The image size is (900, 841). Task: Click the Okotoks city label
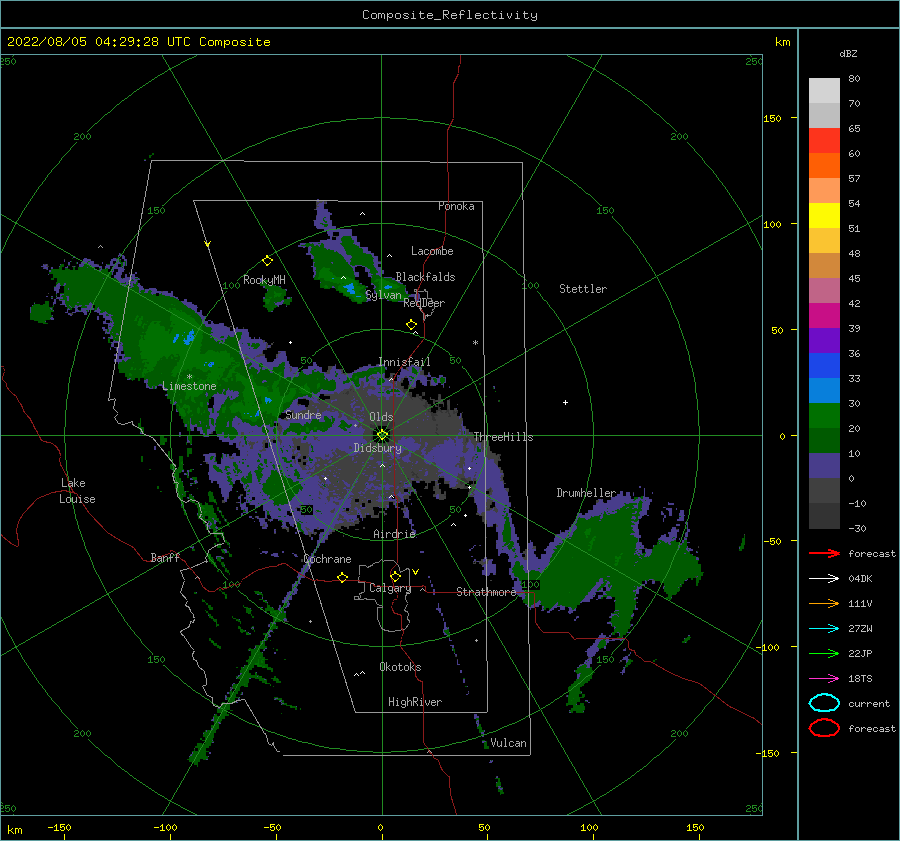click(x=400, y=667)
